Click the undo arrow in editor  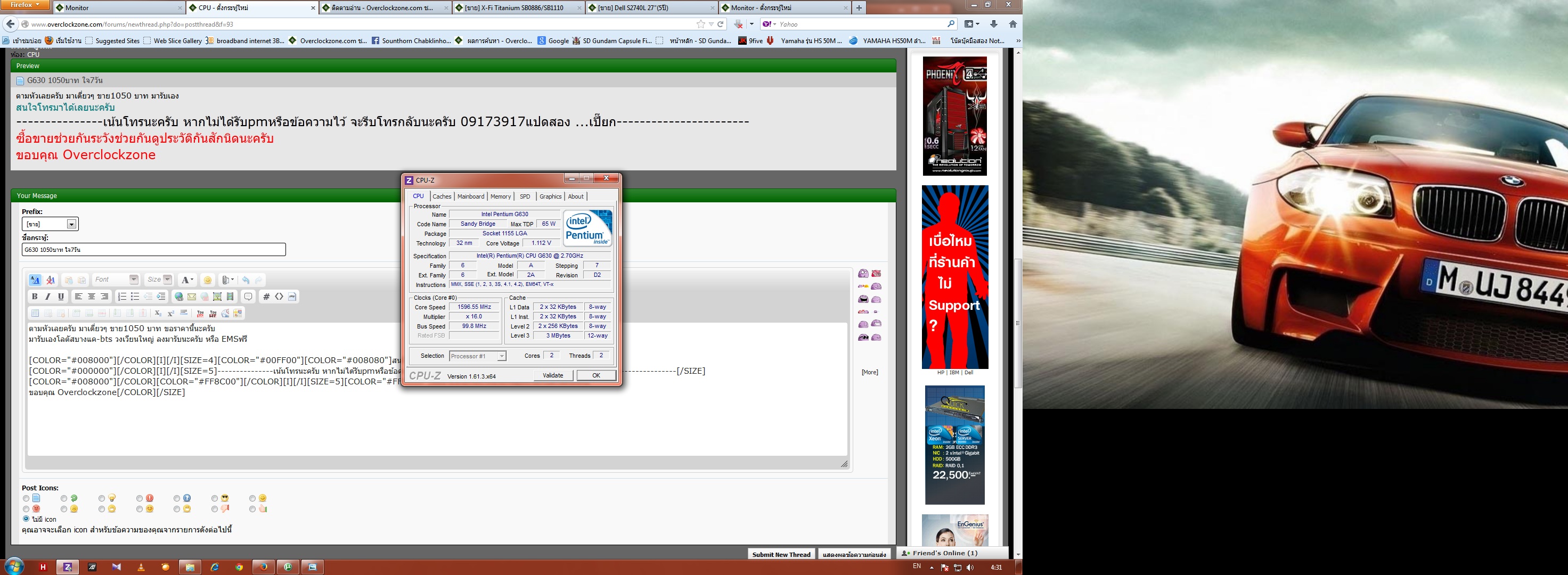pos(246,280)
